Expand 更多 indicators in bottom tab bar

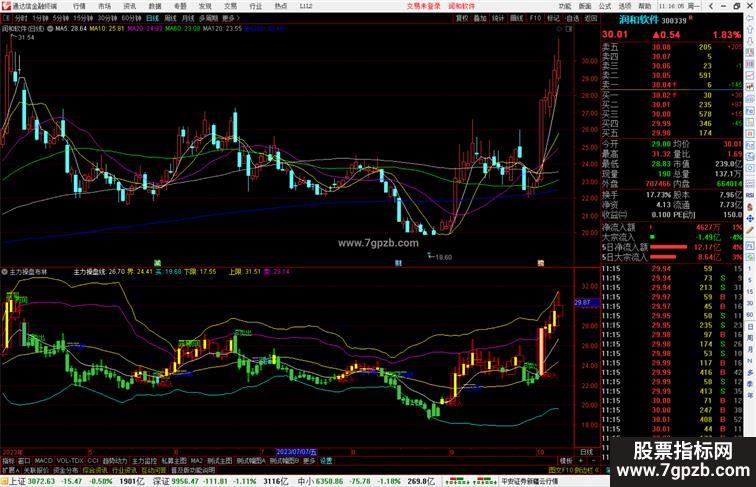click(309, 461)
